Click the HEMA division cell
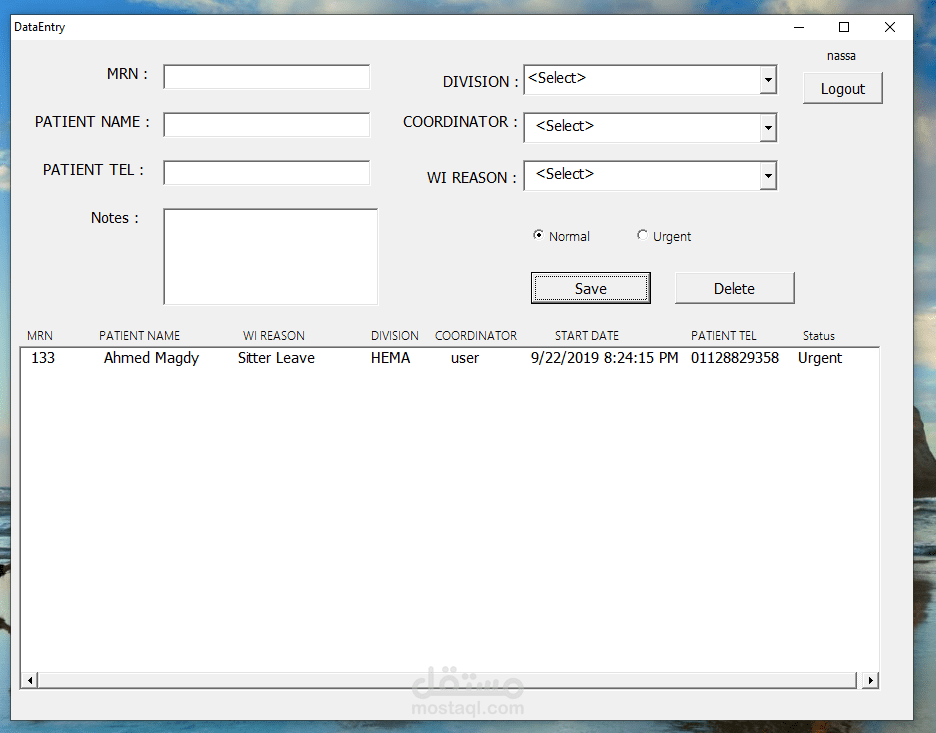Viewport: 936px width, 733px height. point(390,358)
